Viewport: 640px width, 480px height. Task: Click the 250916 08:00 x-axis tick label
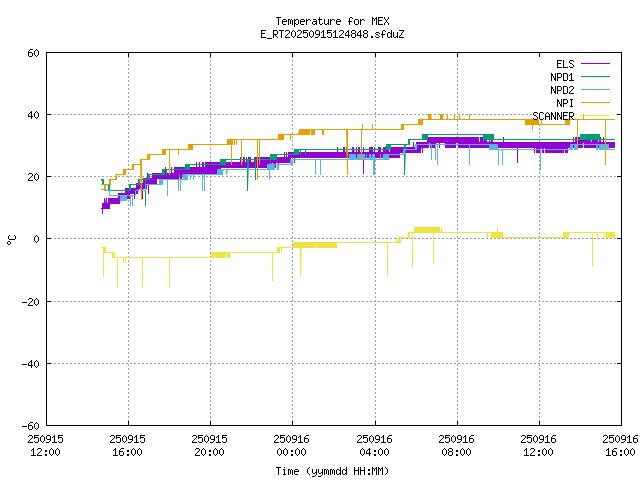pos(456,445)
